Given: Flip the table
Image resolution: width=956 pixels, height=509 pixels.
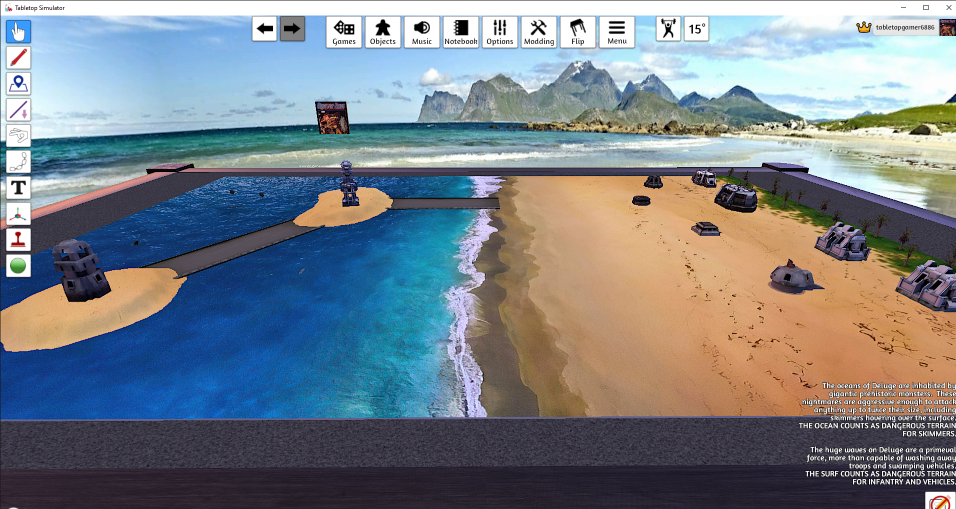Looking at the screenshot, I should (578, 32).
